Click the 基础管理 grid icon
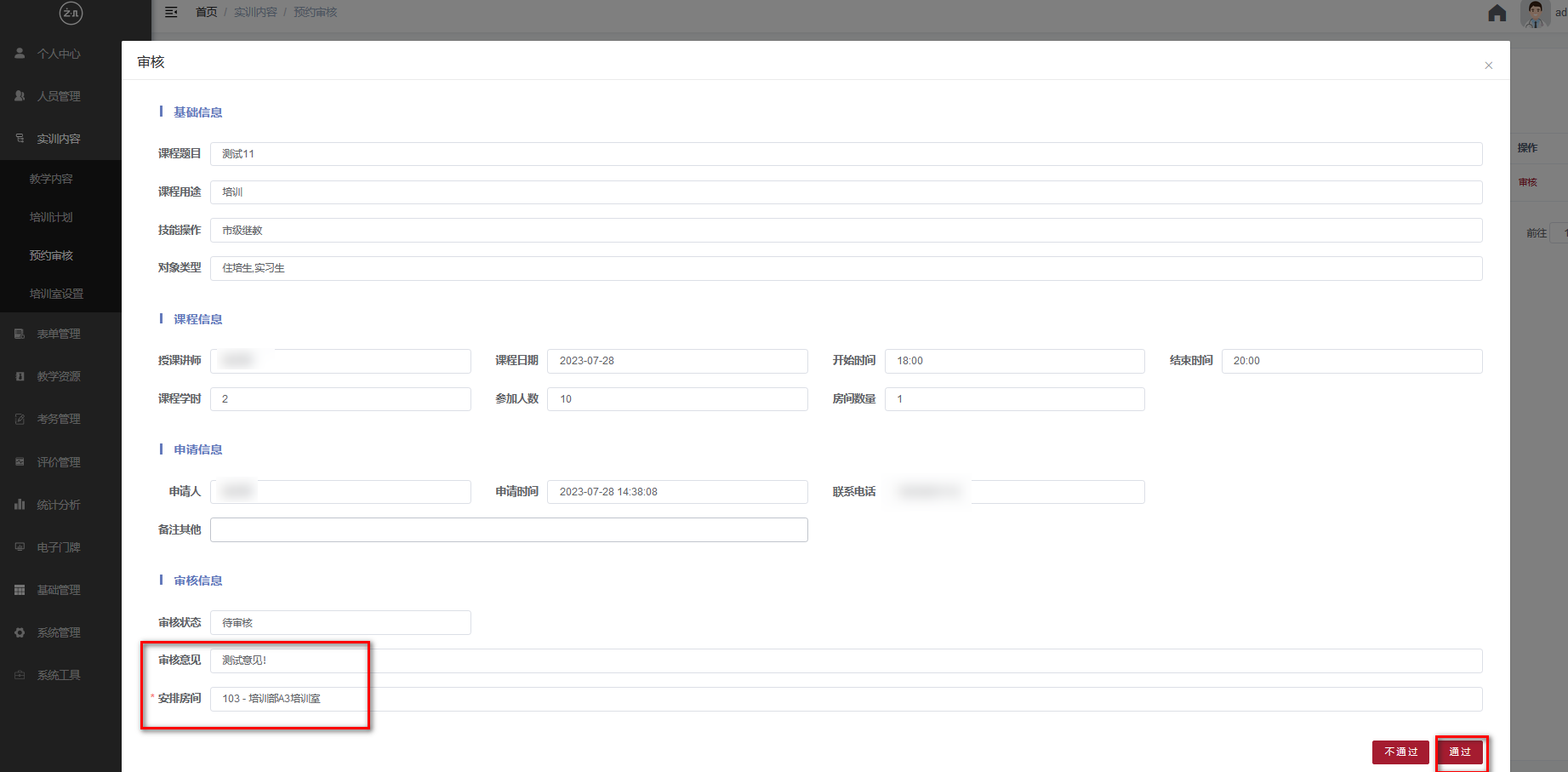1568x772 pixels. [20, 590]
